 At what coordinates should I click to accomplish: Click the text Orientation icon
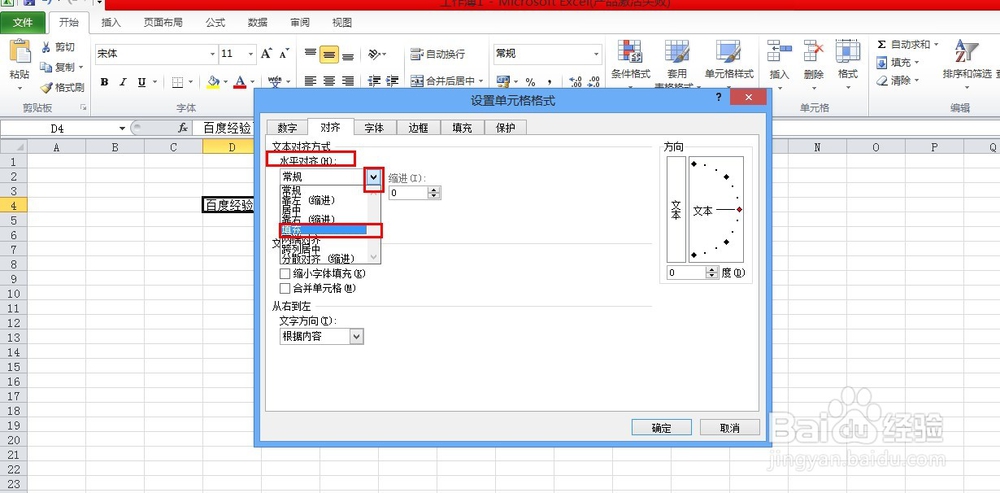coord(375,54)
